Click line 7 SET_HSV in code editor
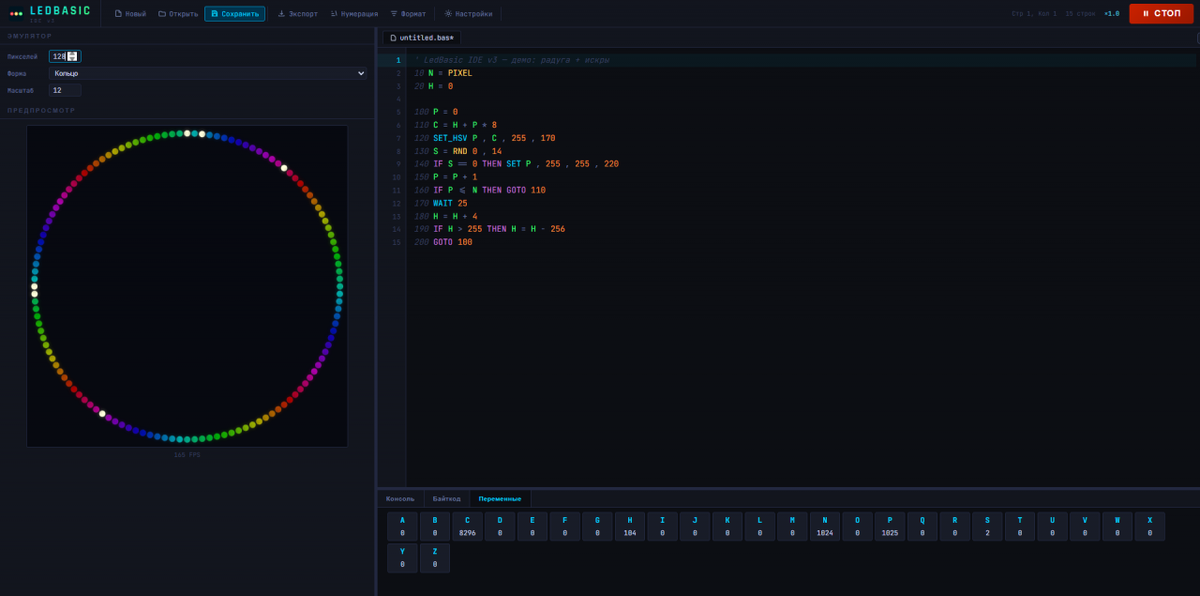The image size is (1200, 596). pyautogui.click(x=450, y=138)
